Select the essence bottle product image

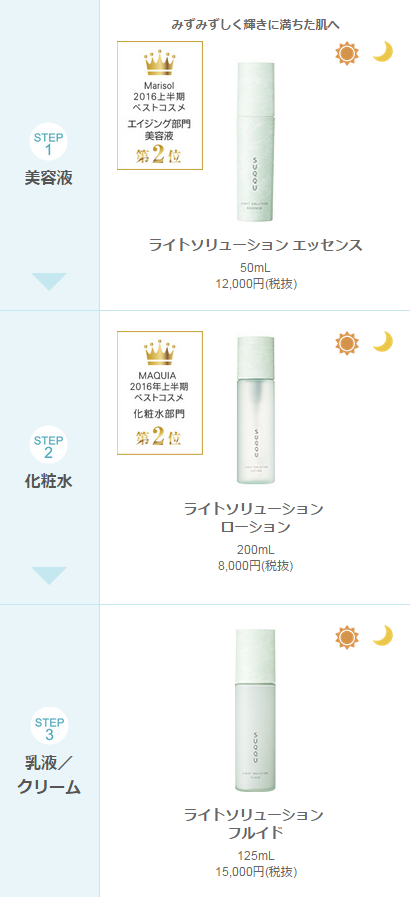(x=256, y=134)
